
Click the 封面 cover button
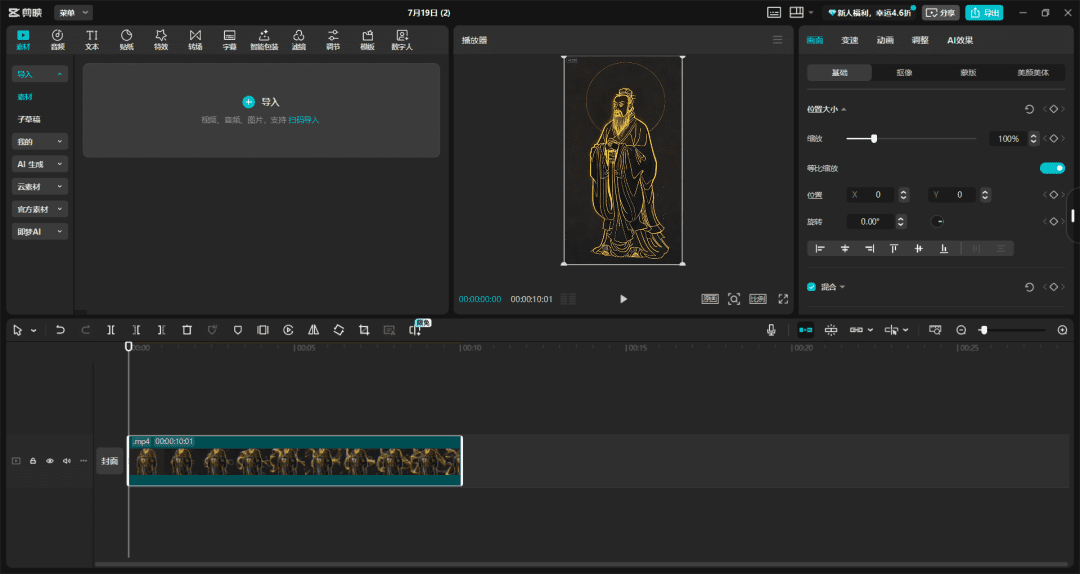pyautogui.click(x=110, y=461)
